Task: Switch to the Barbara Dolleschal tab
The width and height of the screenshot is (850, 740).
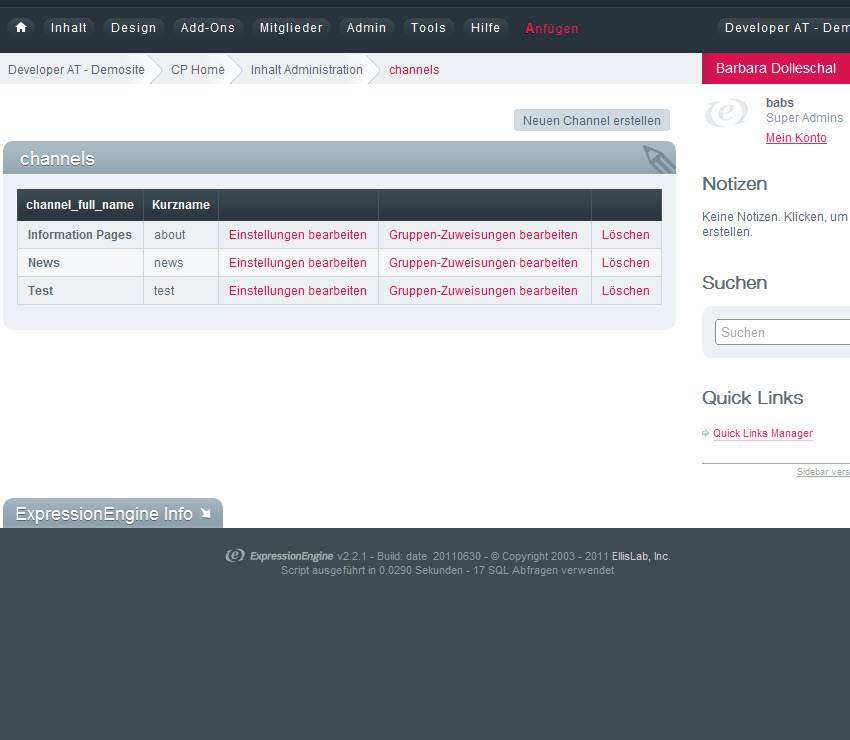Action: coord(775,68)
